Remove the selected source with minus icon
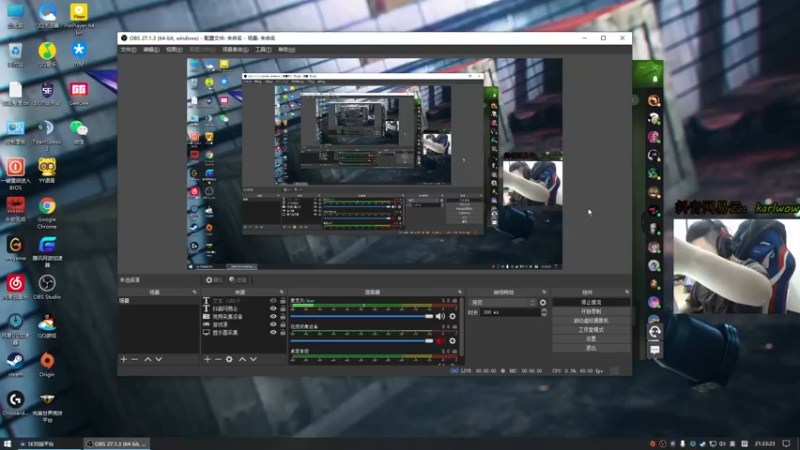The image size is (800, 450). point(218,359)
